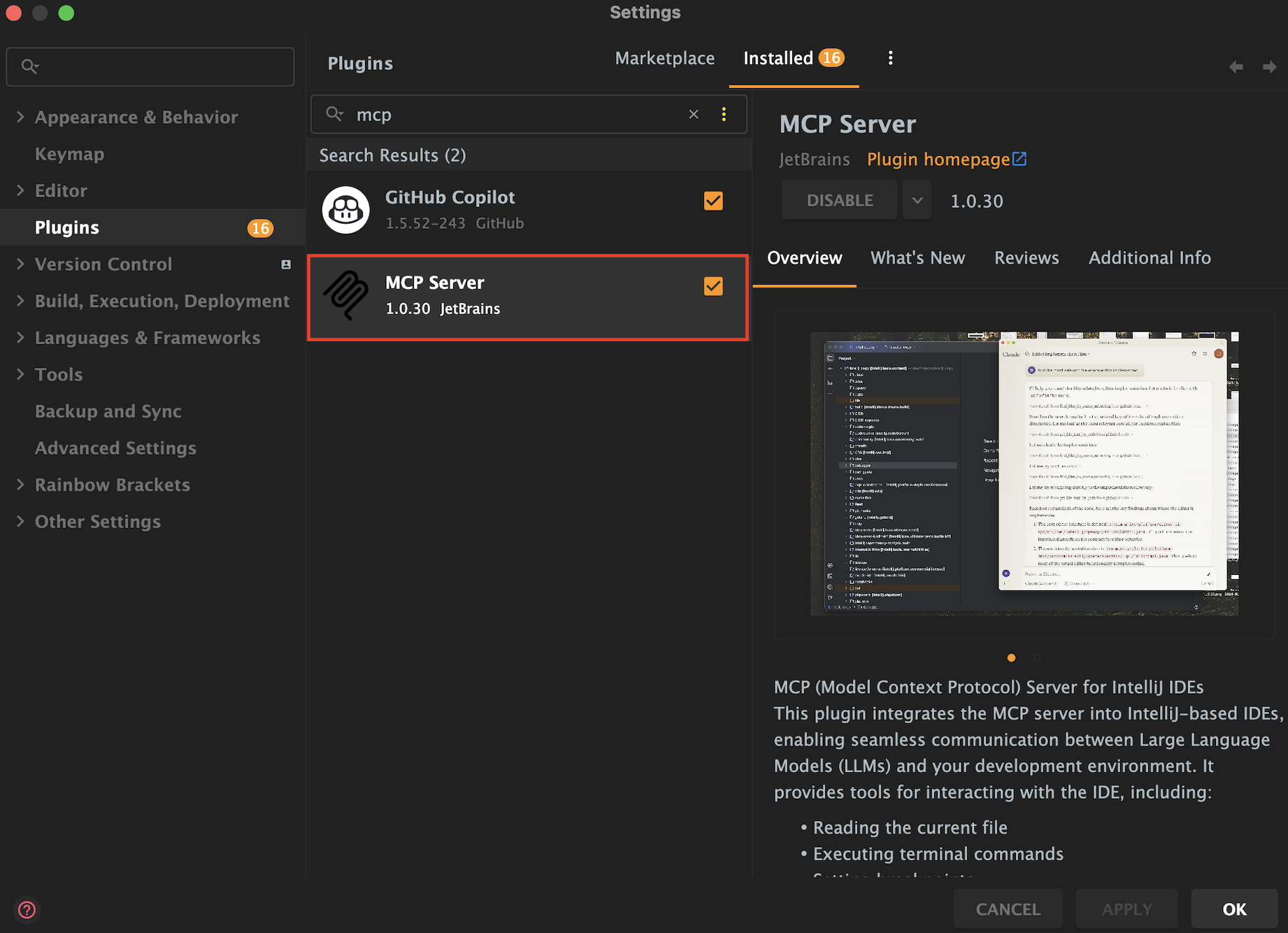Click the MCP Server screenshot preview
This screenshot has width=1288, height=933.
tap(1024, 474)
